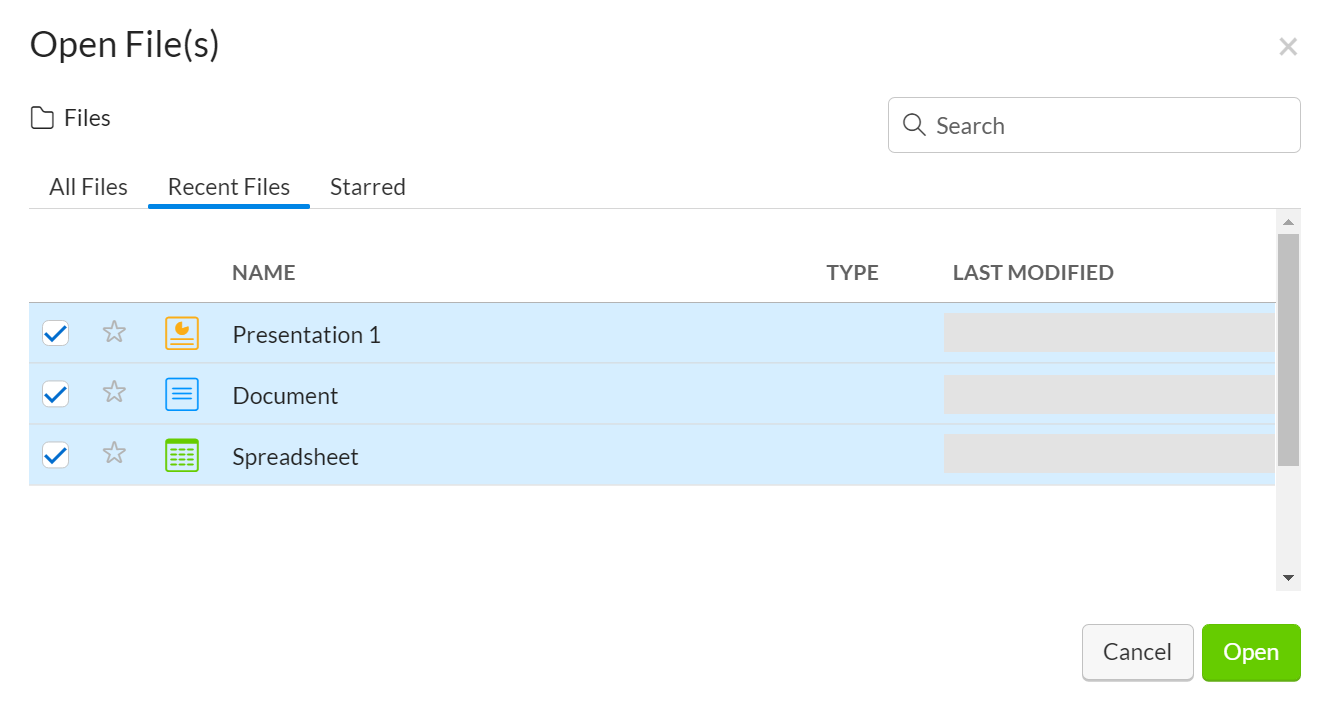Click the green Open button
This screenshot has height=704, width=1327.
click(x=1250, y=652)
